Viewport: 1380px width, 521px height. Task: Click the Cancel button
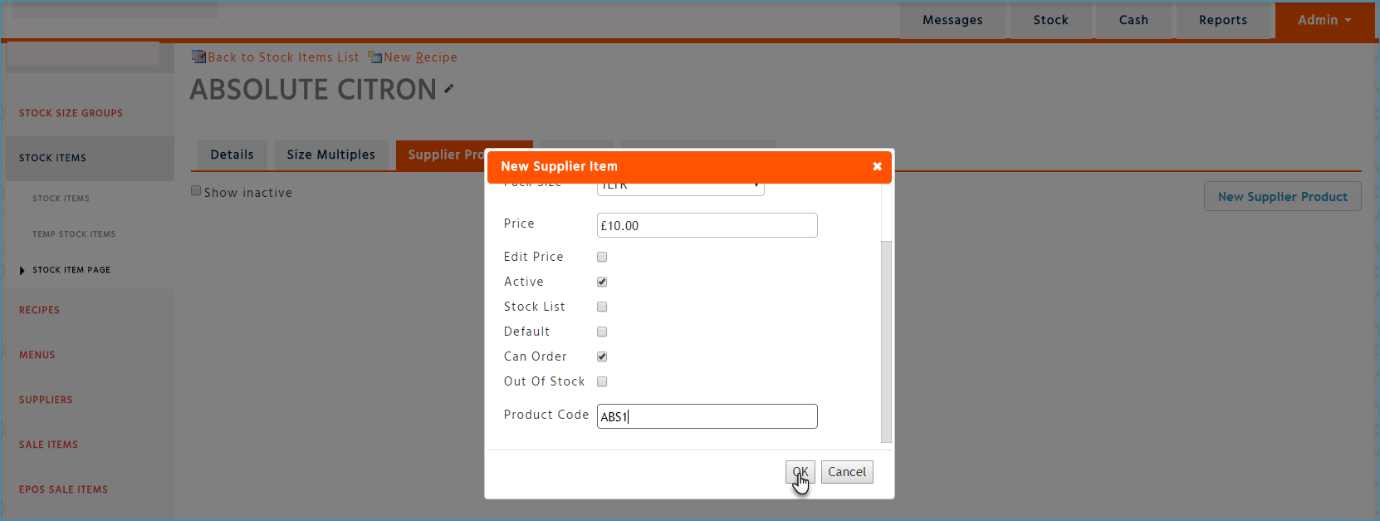[x=847, y=472]
